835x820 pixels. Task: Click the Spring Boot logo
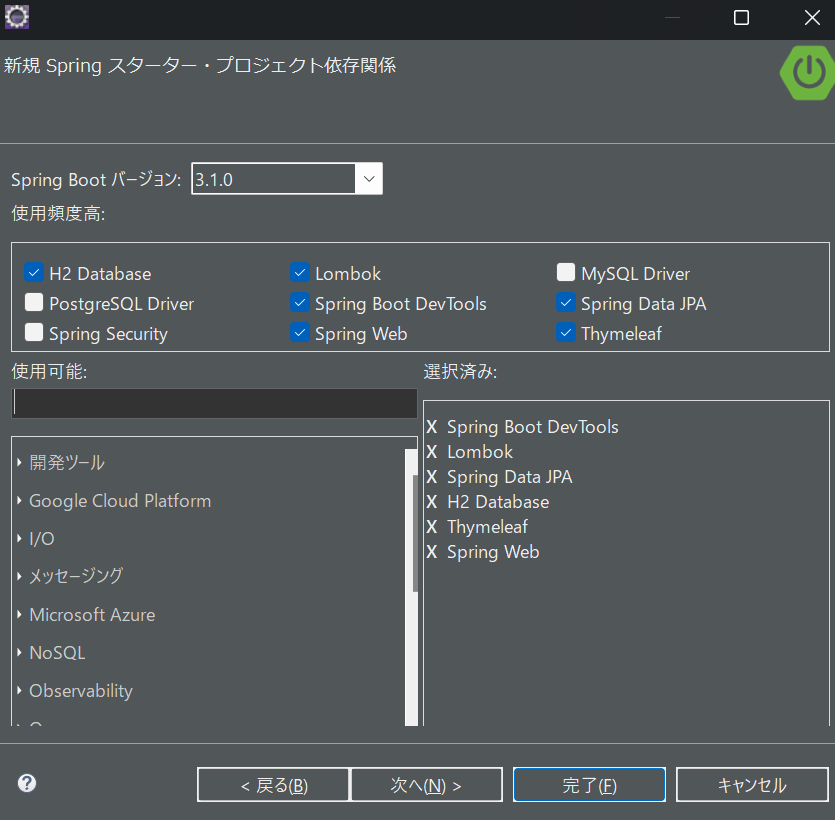tap(806, 73)
